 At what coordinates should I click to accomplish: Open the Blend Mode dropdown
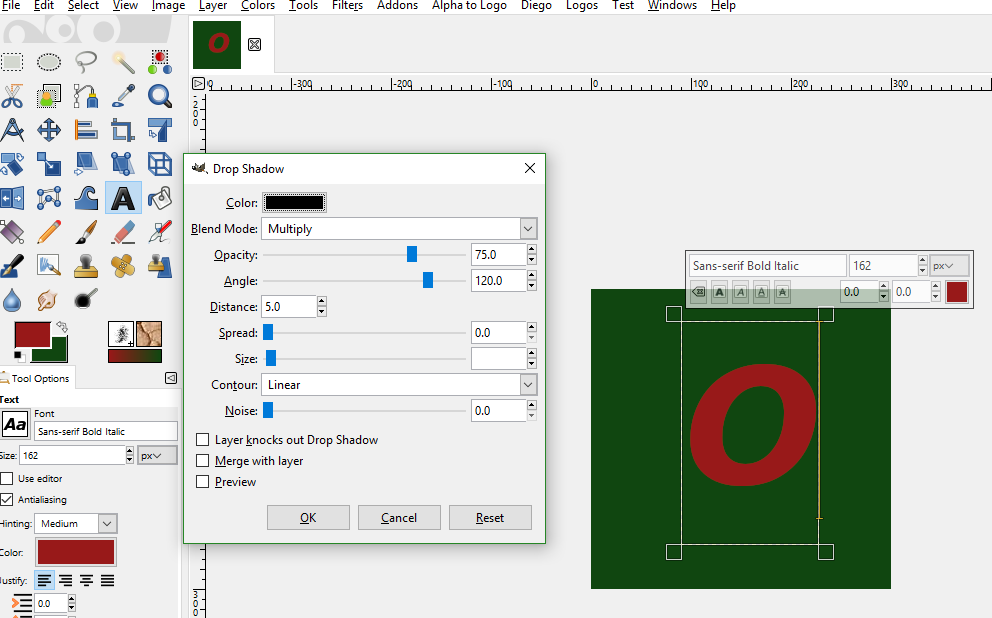399,229
